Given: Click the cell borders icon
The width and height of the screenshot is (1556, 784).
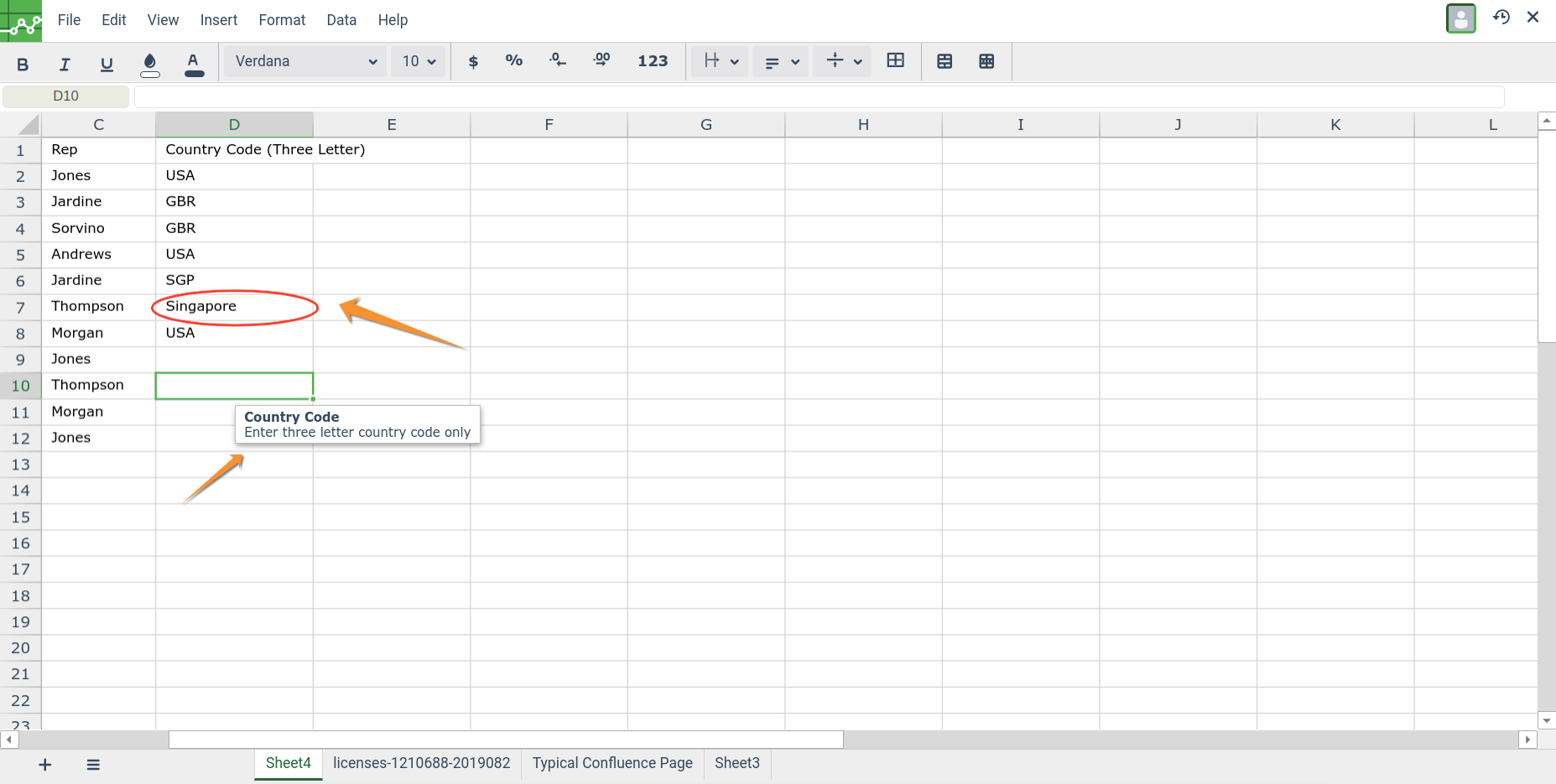Looking at the screenshot, I should tap(896, 61).
